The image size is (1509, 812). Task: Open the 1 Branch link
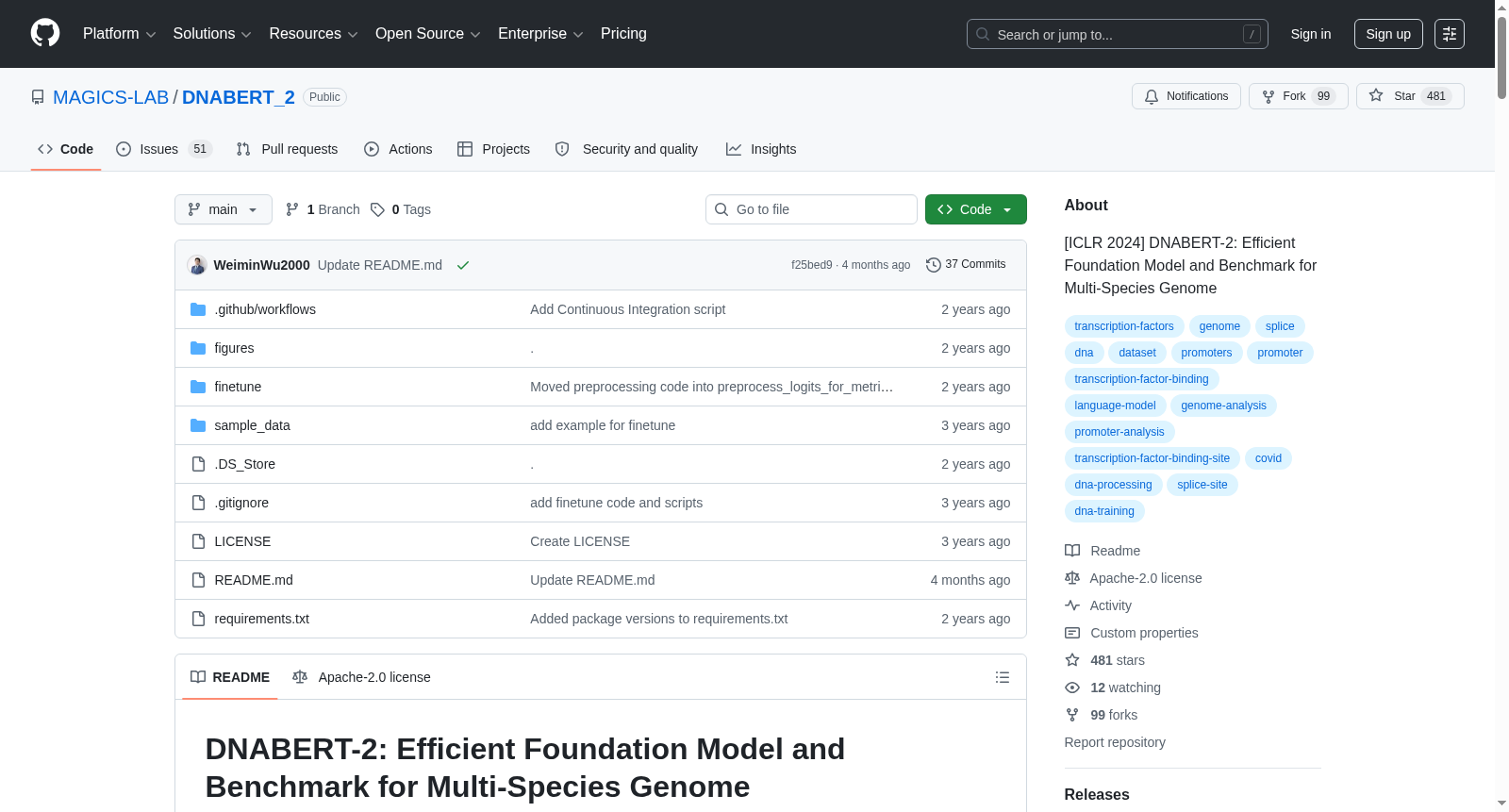(x=323, y=209)
